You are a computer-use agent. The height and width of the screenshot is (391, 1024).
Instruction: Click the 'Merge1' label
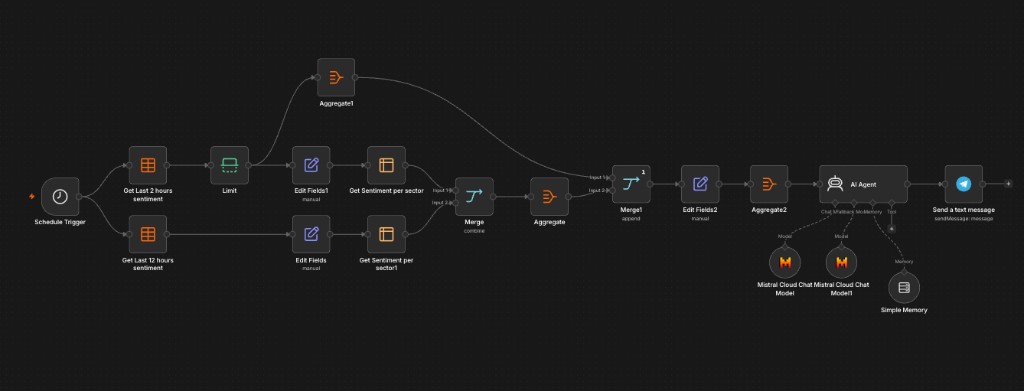pyautogui.click(x=631, y=210)
